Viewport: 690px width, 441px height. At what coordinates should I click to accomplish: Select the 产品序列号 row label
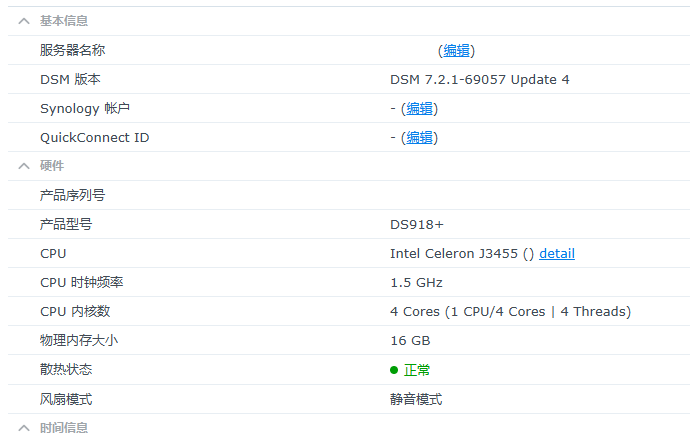click(72, 195)
